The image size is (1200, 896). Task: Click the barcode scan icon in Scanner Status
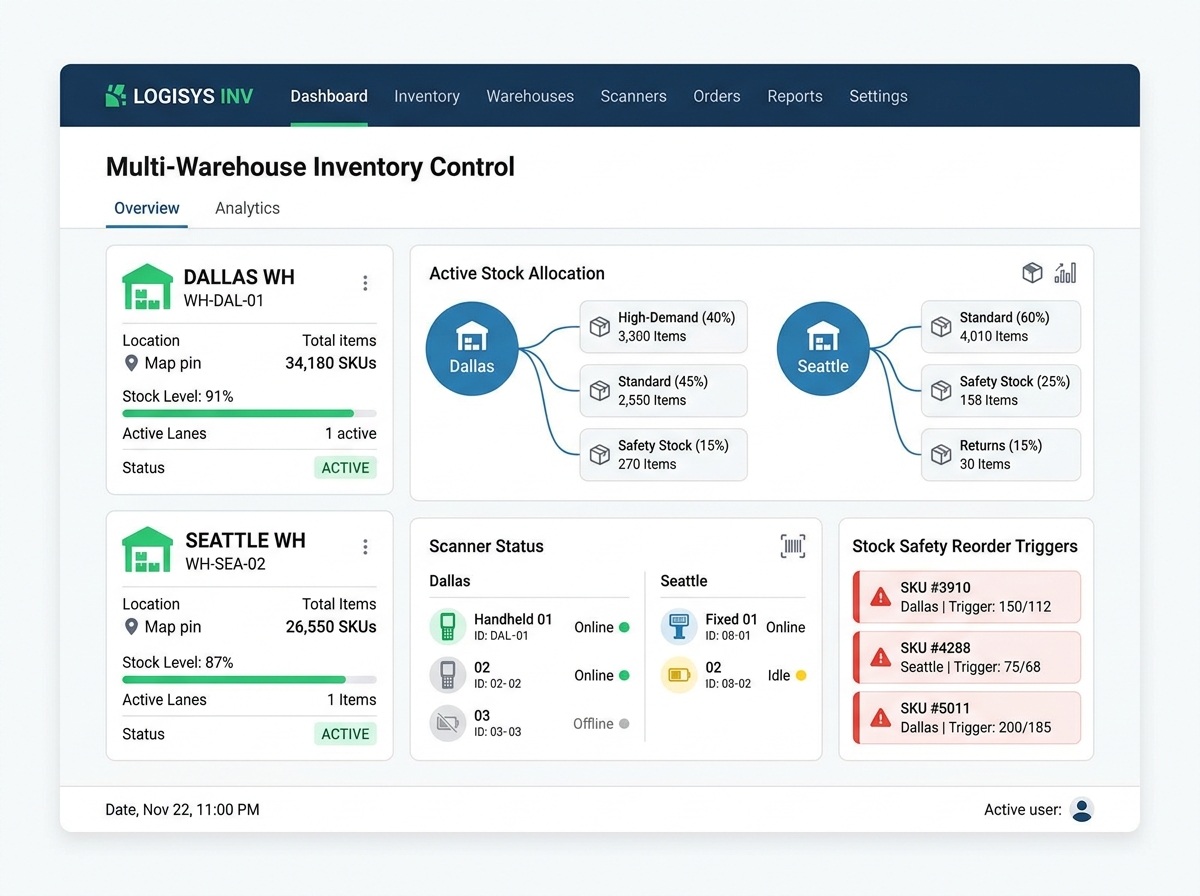pos(793,546)
